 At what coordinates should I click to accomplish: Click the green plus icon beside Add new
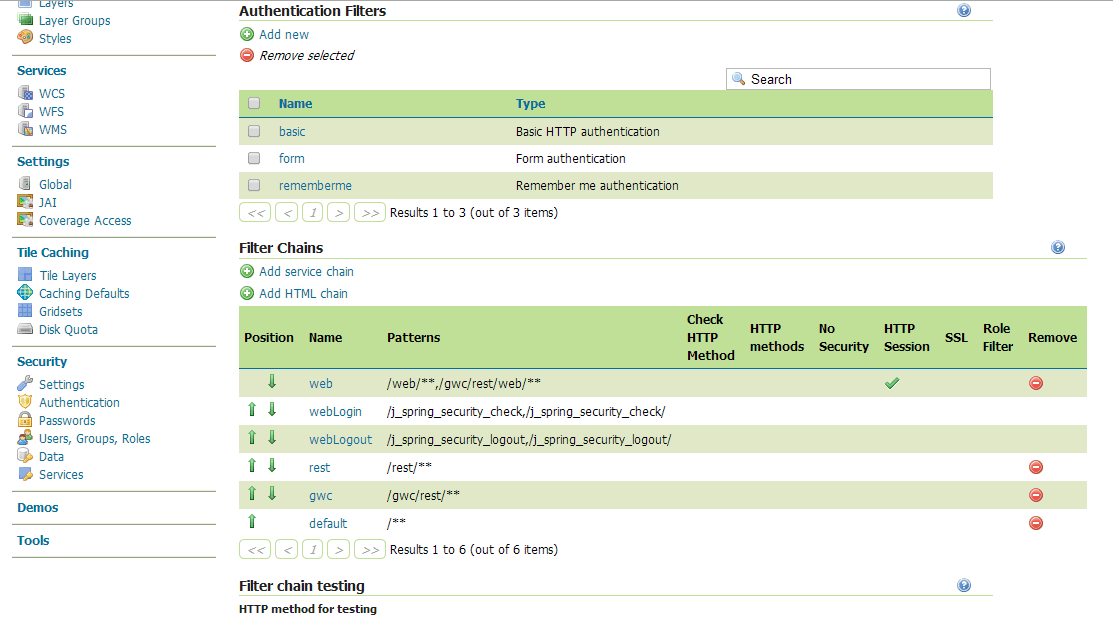pos(247,34)
